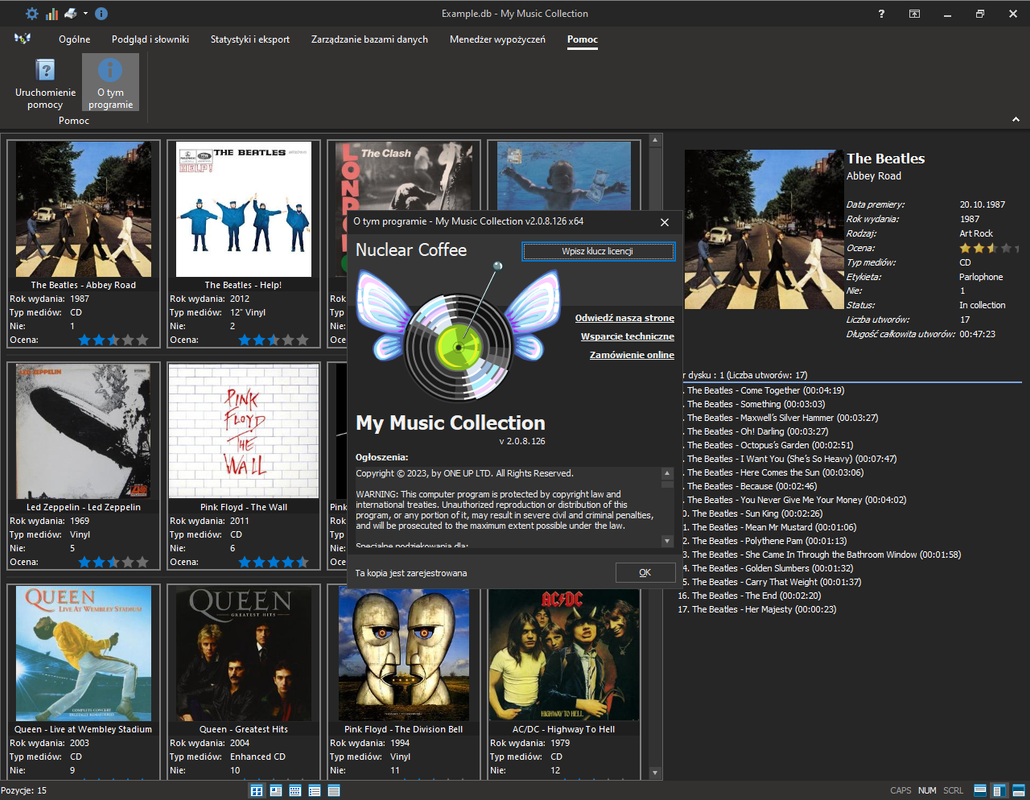Viewport: 1030px width, 800px height.
Task: Select the Pomoc ribbon tab
Action: point(583,39)
